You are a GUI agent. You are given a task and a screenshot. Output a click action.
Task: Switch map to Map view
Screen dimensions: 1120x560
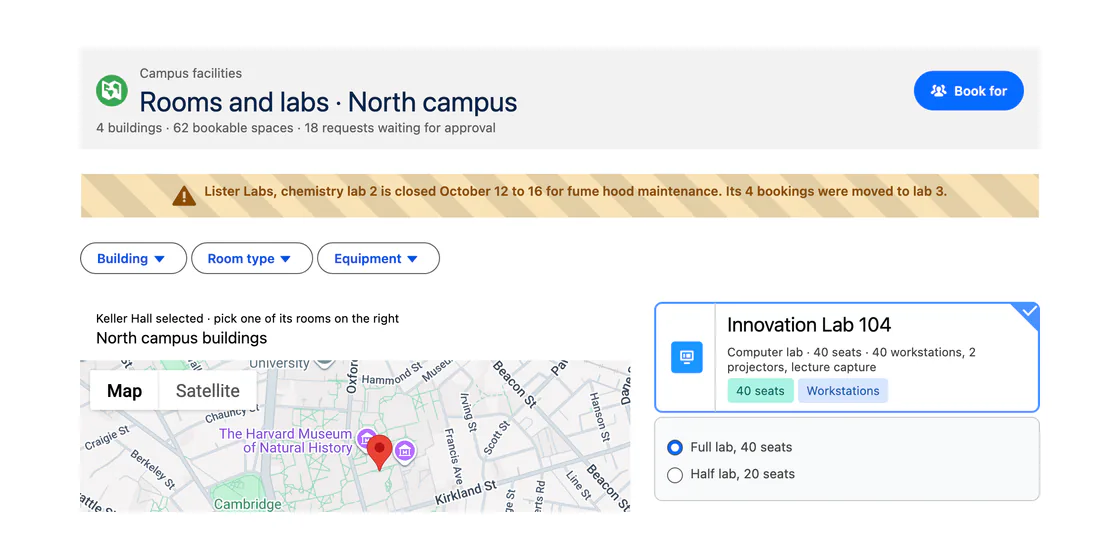[124, 391]
